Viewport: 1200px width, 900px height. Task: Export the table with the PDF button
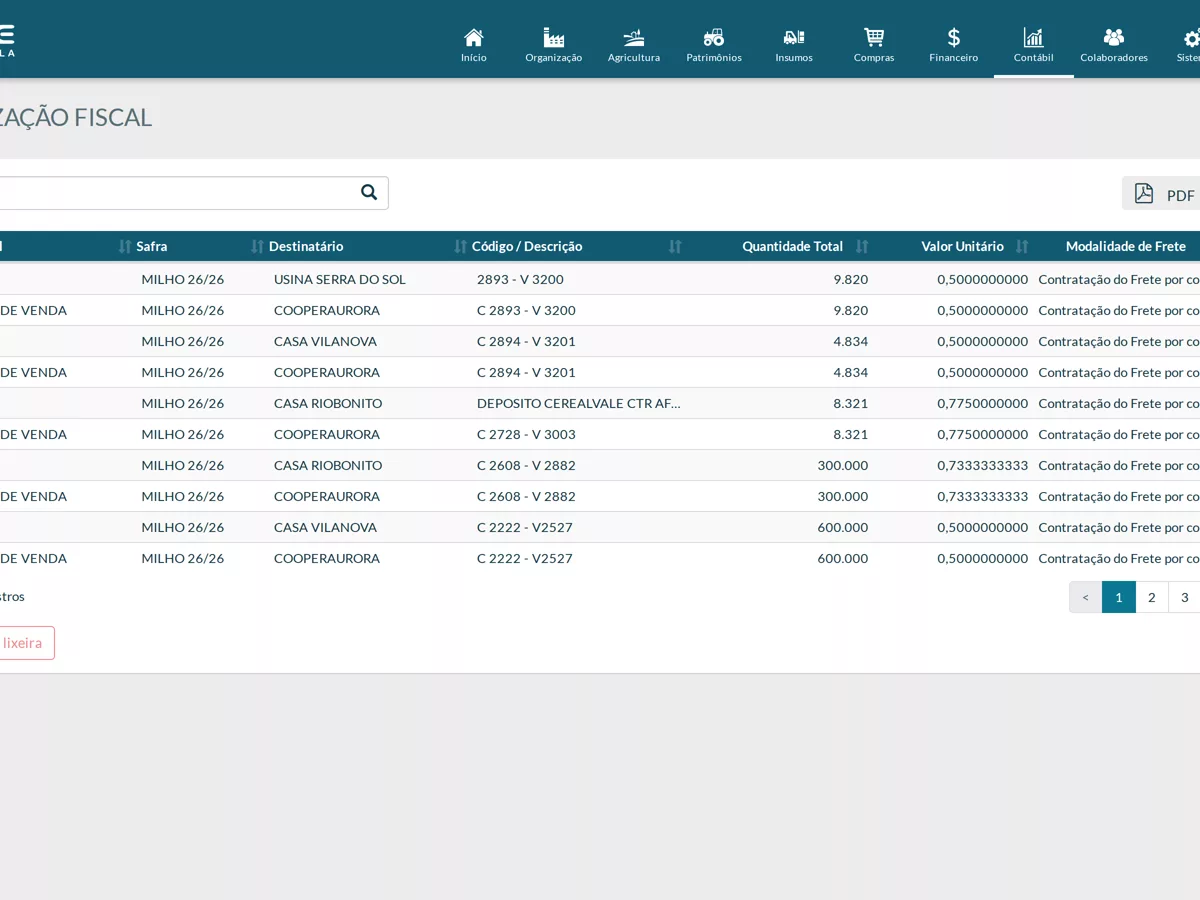pyautogui.click(x=1162, y=194)
